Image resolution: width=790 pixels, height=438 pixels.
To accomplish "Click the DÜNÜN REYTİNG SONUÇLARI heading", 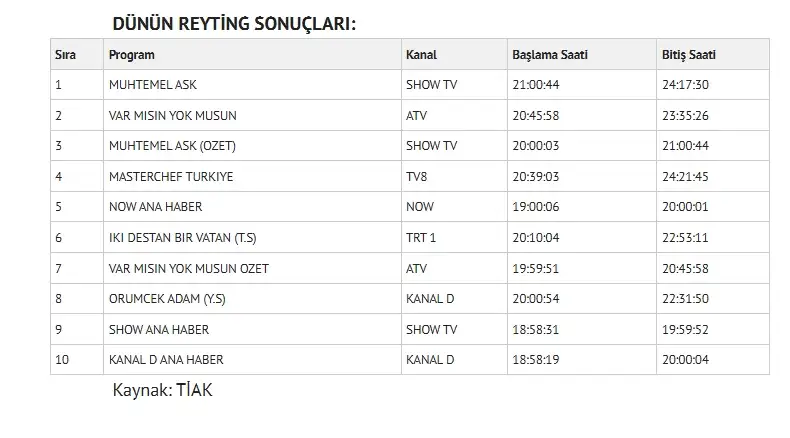I will (x=234, y=24).
